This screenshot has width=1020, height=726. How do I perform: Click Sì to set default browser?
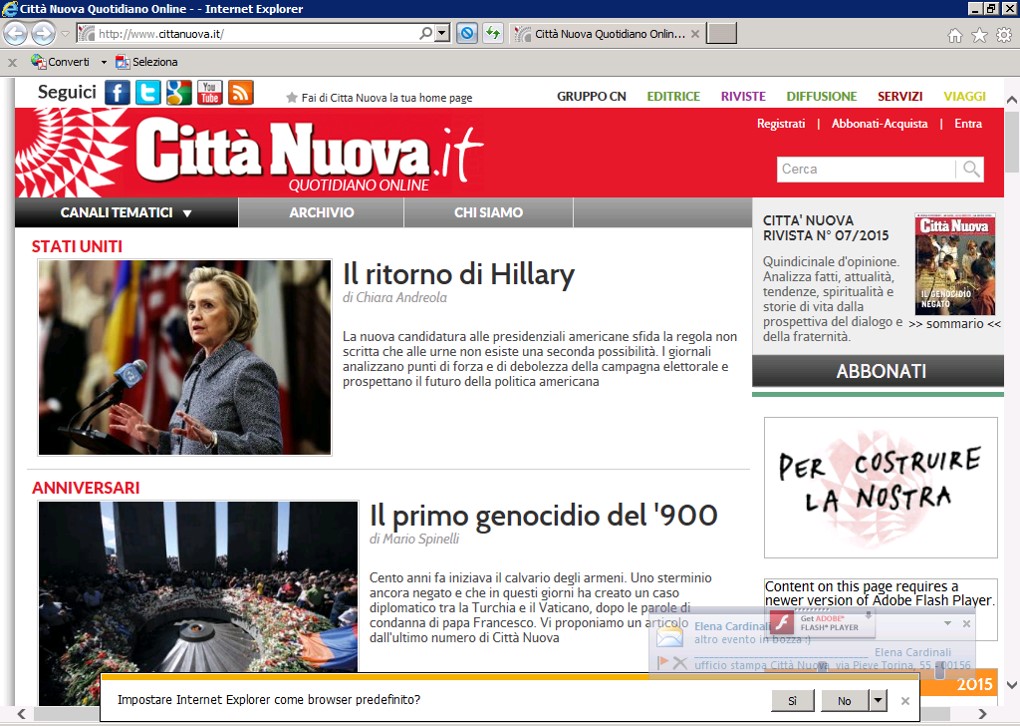[792, 701]
